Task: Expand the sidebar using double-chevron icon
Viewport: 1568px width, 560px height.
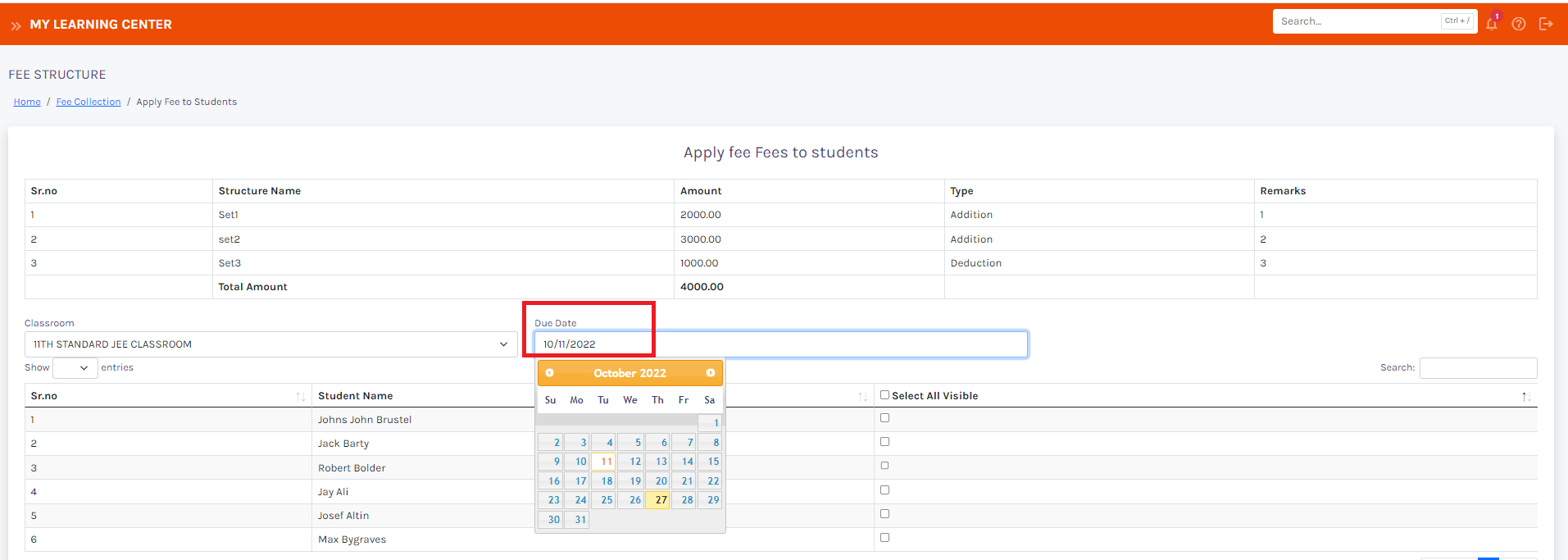Action: pyautogui.click(x=16, y=25)
